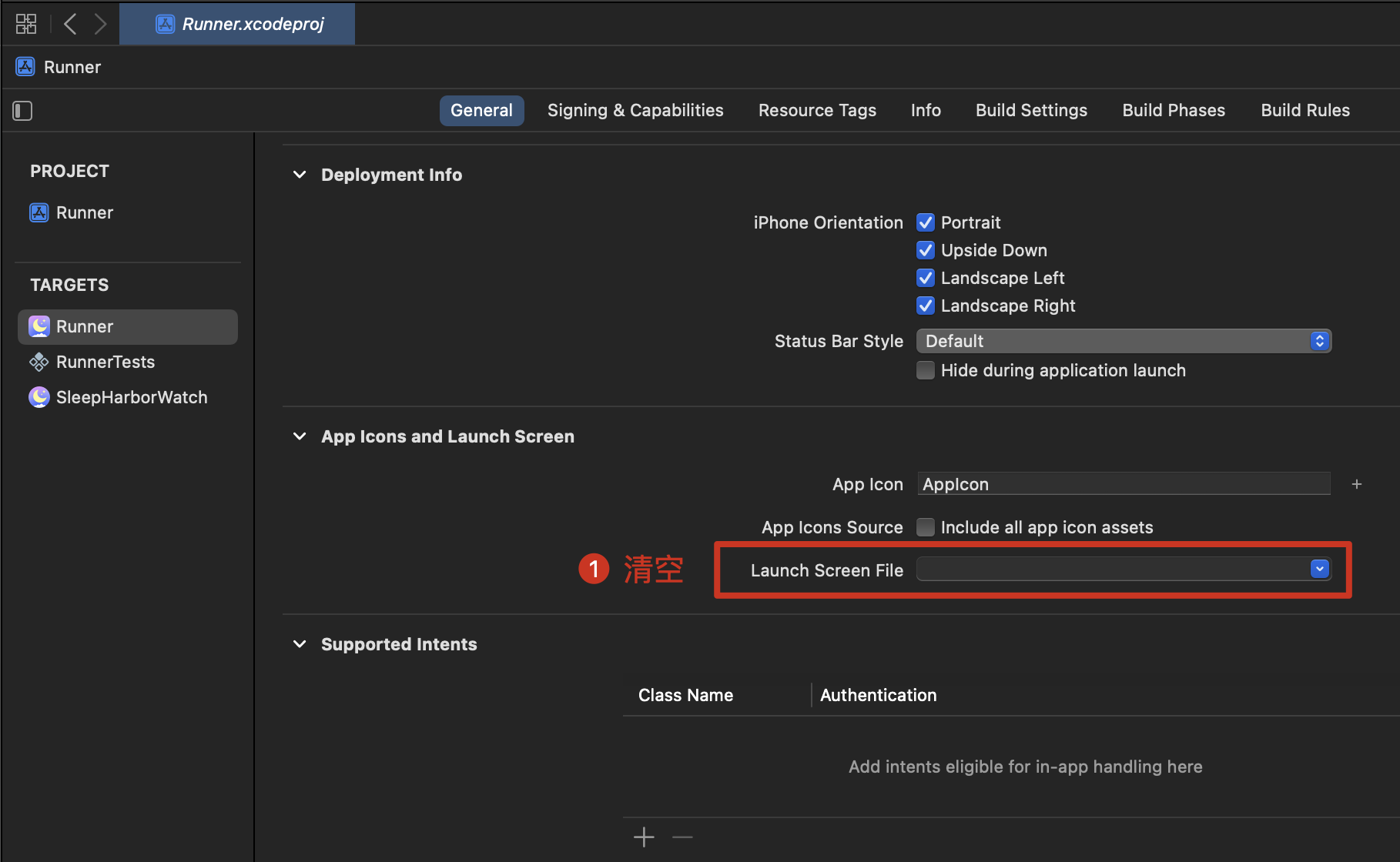
Task: Click the SleepHarborWatch target icon
Action: click(39, 397)
